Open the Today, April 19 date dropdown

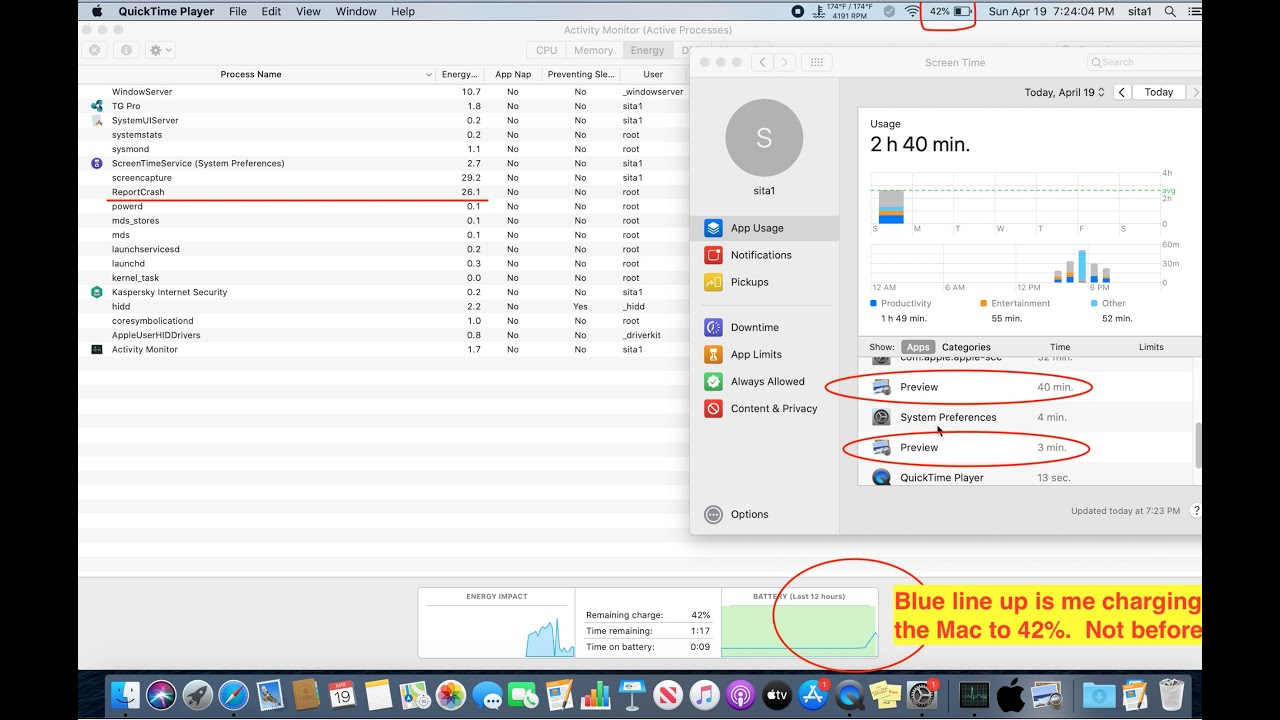pyautogui.click(x=1065, y=92)
